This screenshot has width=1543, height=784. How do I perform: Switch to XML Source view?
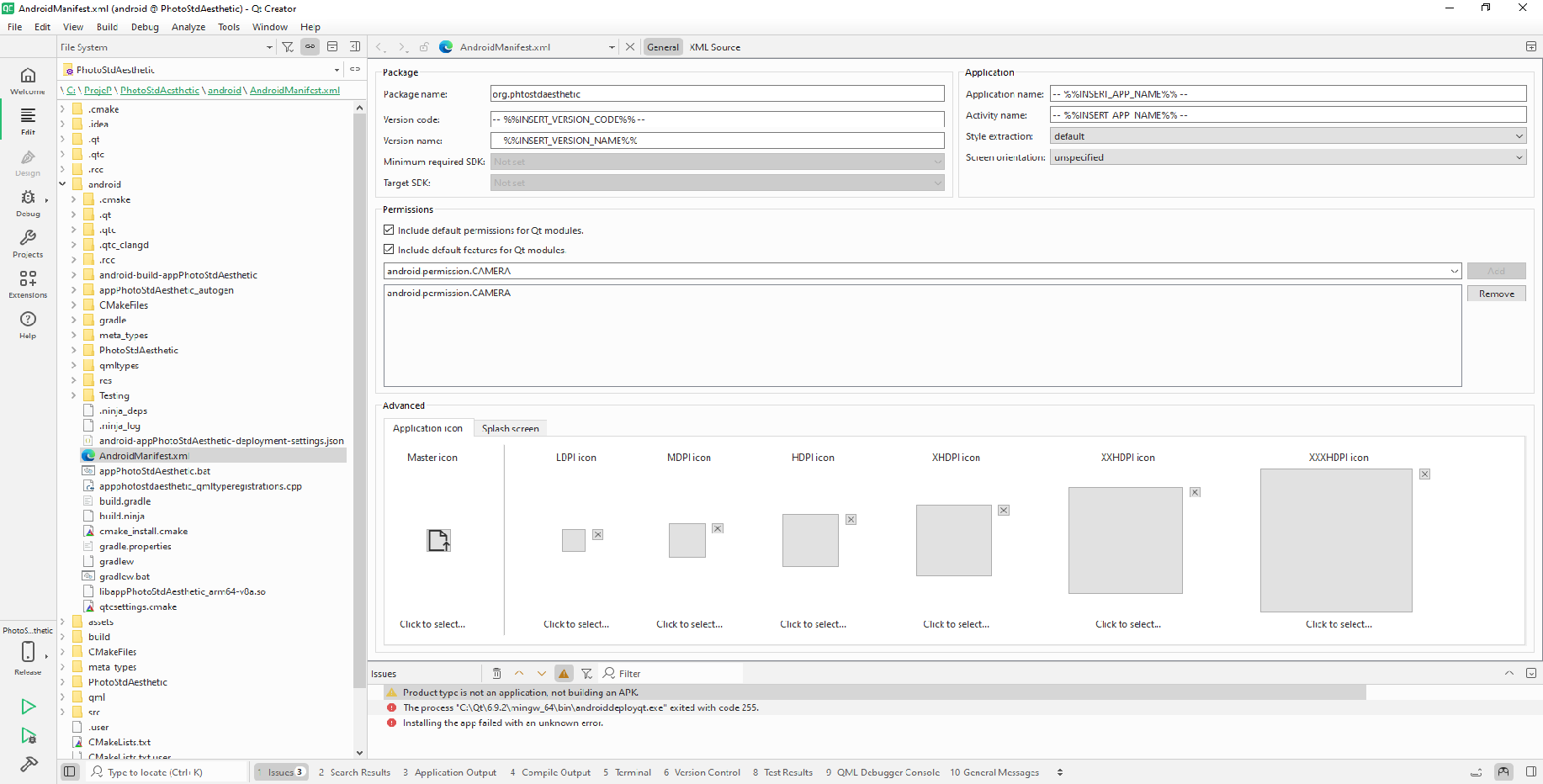pos(715,47)
